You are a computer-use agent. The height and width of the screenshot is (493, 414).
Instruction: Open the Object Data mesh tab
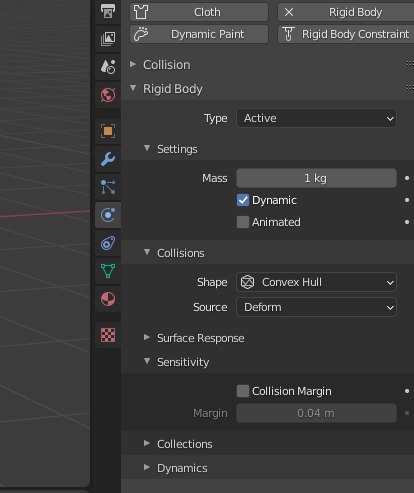coord(108,271)
